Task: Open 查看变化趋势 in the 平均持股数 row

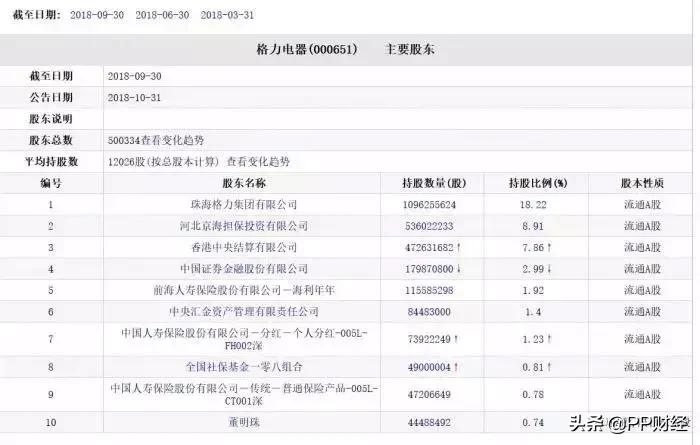Action: point(258,162)
